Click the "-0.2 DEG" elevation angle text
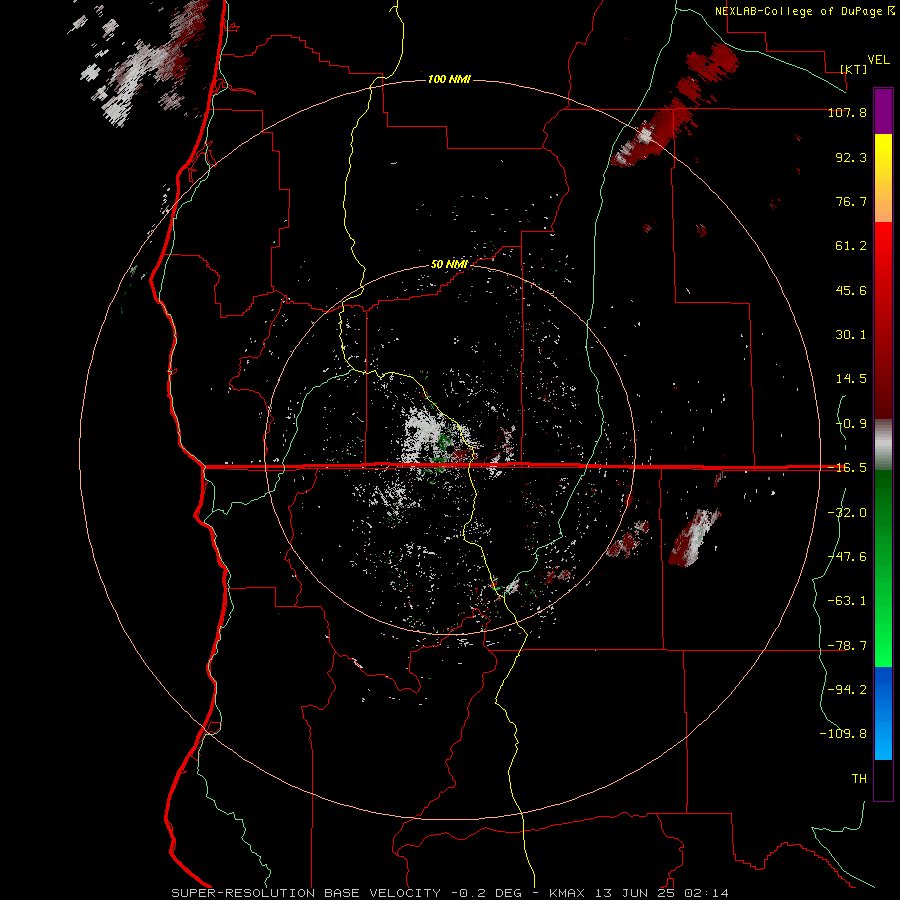 486,893
